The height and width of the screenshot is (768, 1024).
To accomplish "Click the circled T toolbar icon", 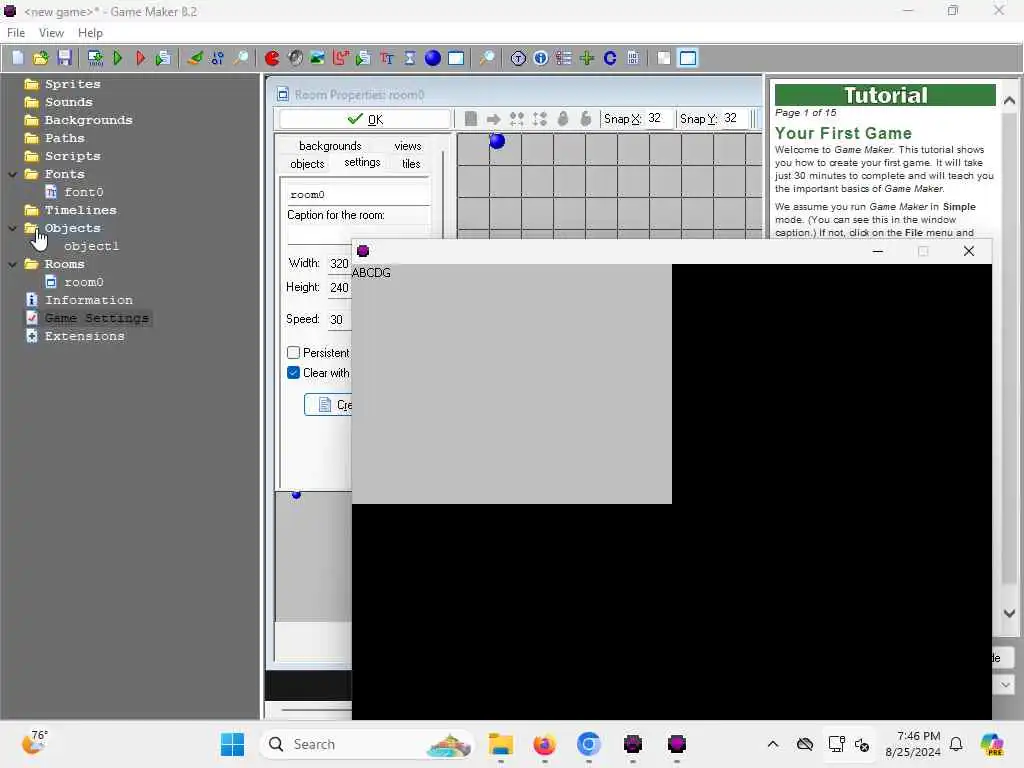I will (518, 58).
